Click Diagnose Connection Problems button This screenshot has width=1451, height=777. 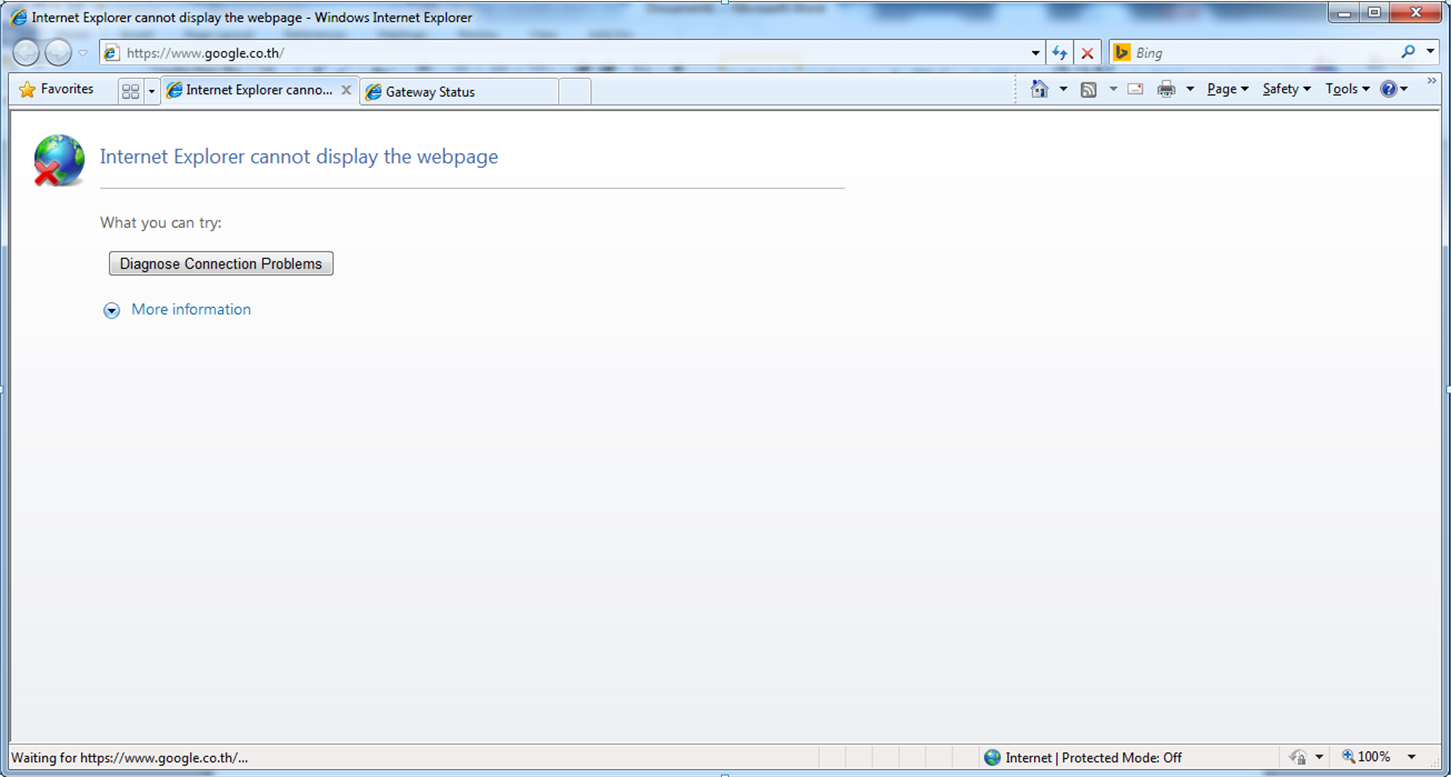point(221,264)
